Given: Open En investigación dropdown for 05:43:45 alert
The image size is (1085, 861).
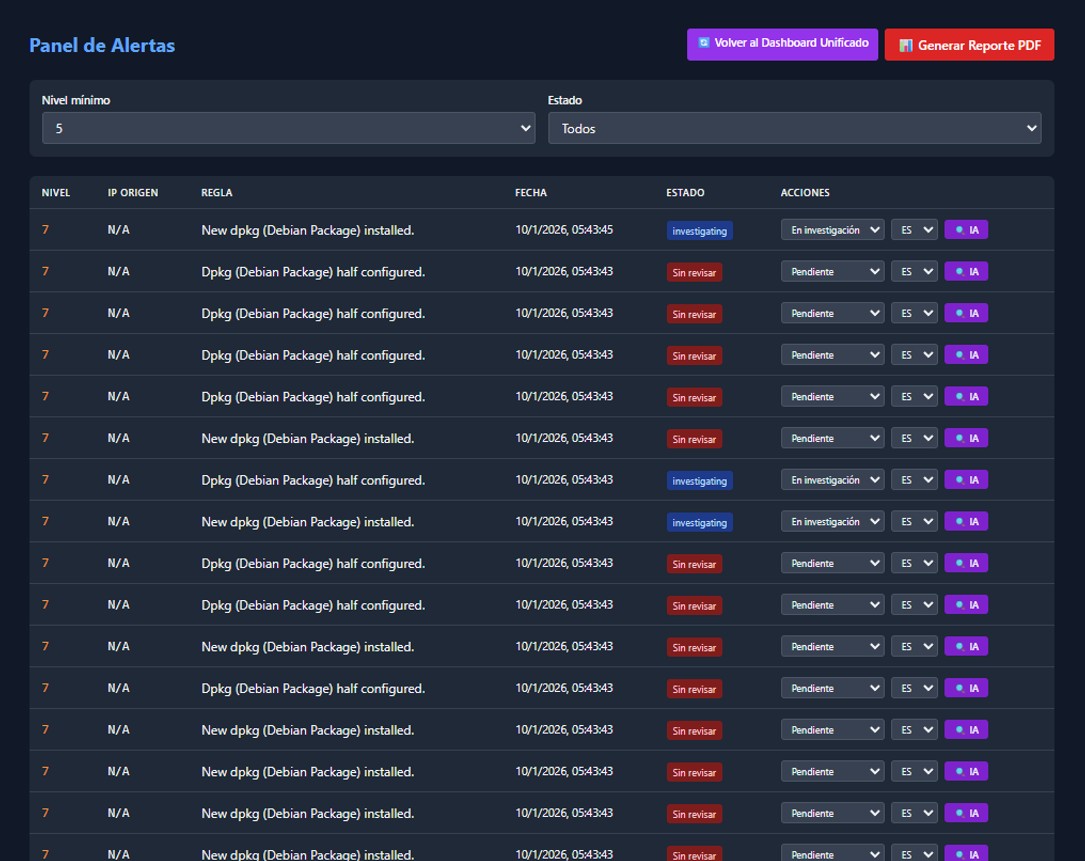Looking at the screenshot, I should point(832,230).
